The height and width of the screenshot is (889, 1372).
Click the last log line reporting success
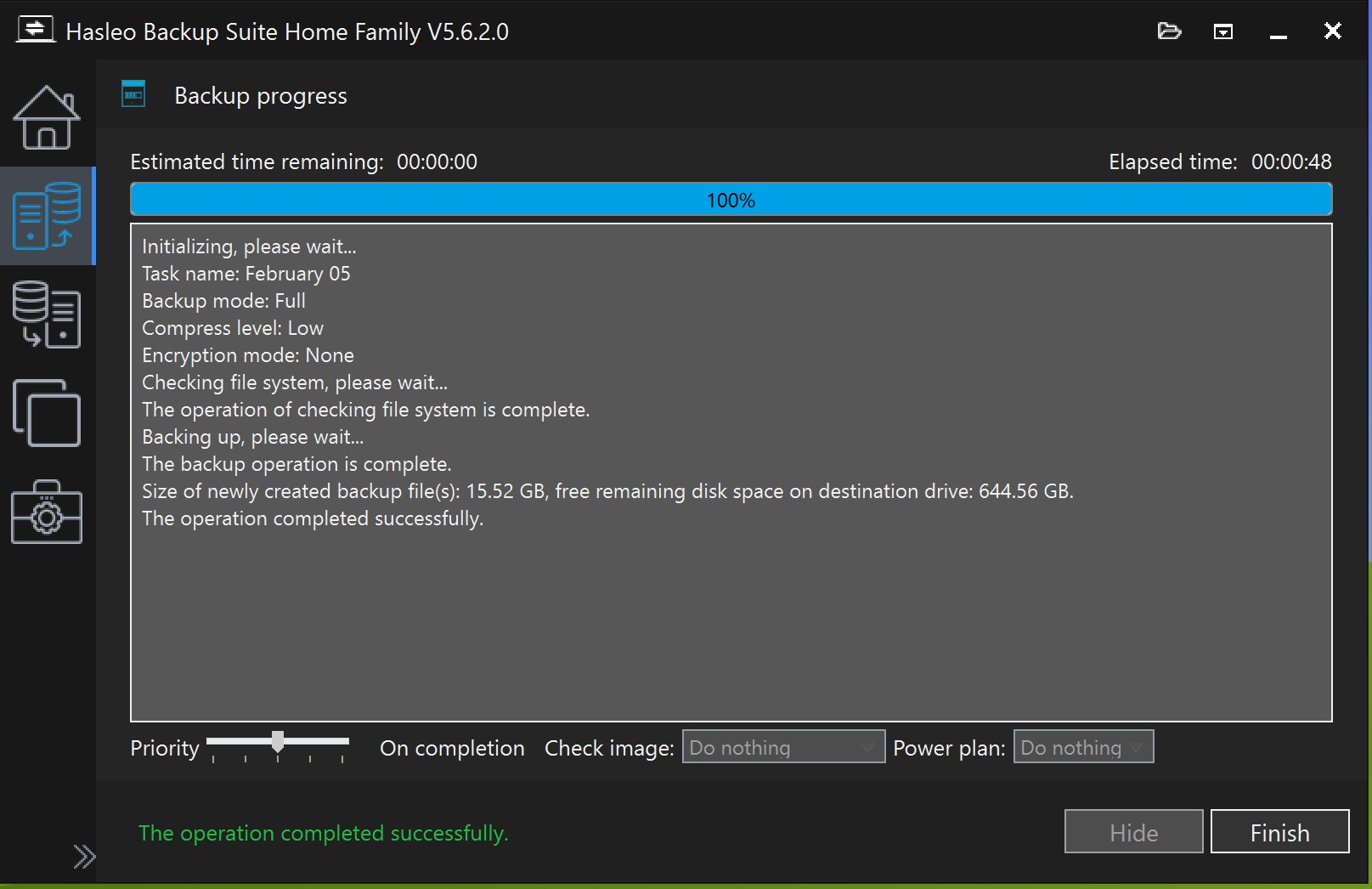(313, 518)
